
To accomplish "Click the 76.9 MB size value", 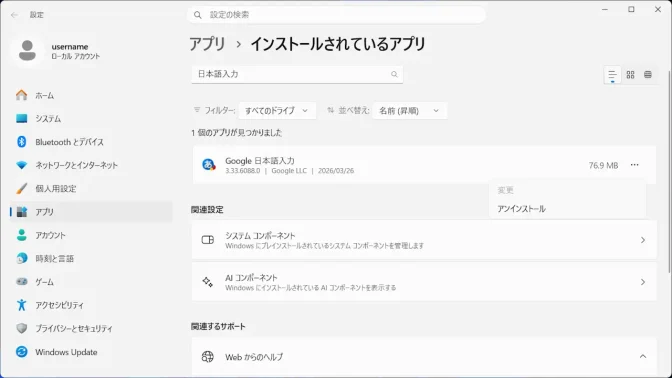I will pyautogui.click(x=603, y=165).
